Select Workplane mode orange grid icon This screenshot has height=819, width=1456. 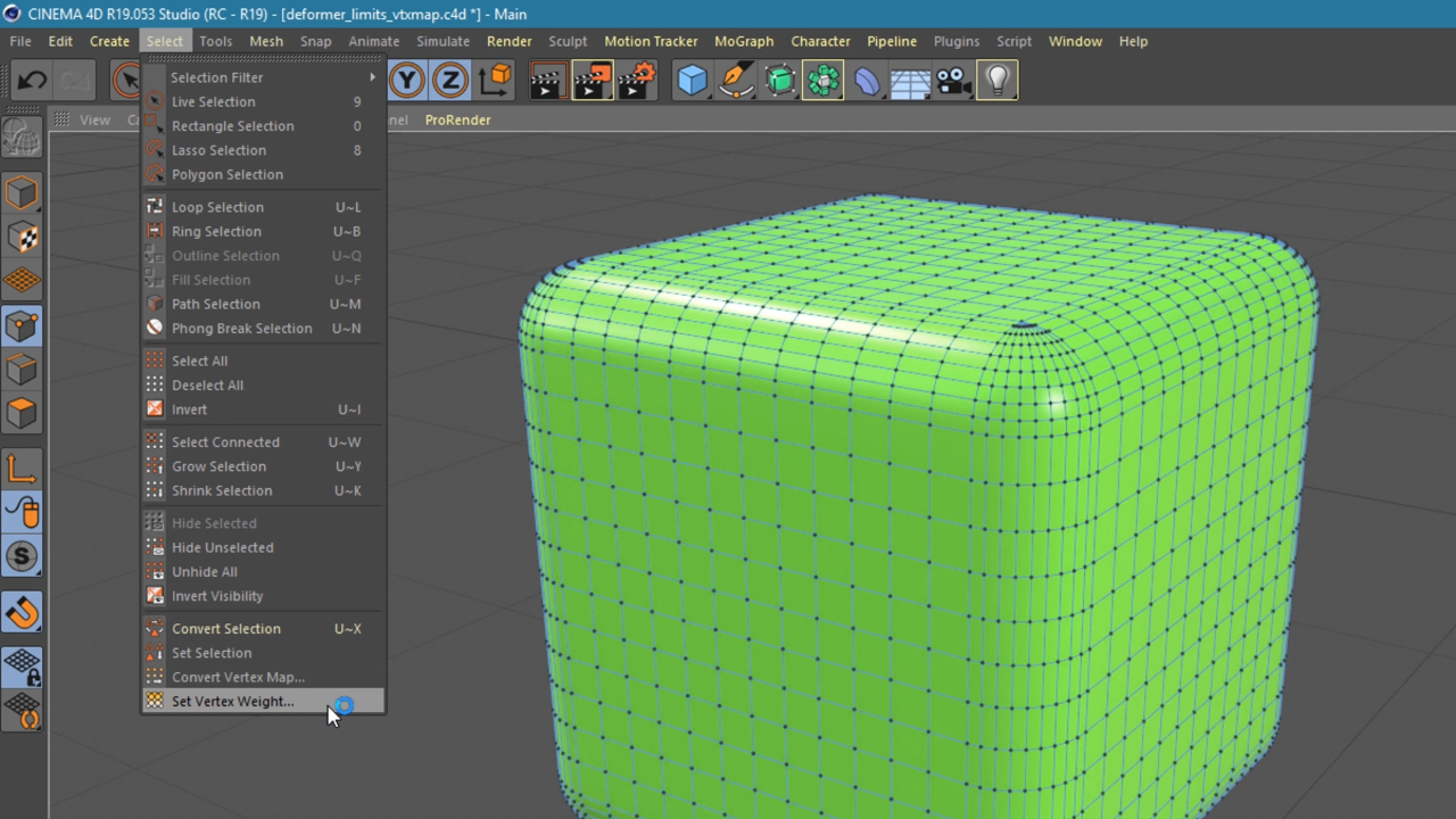[22, 280]
